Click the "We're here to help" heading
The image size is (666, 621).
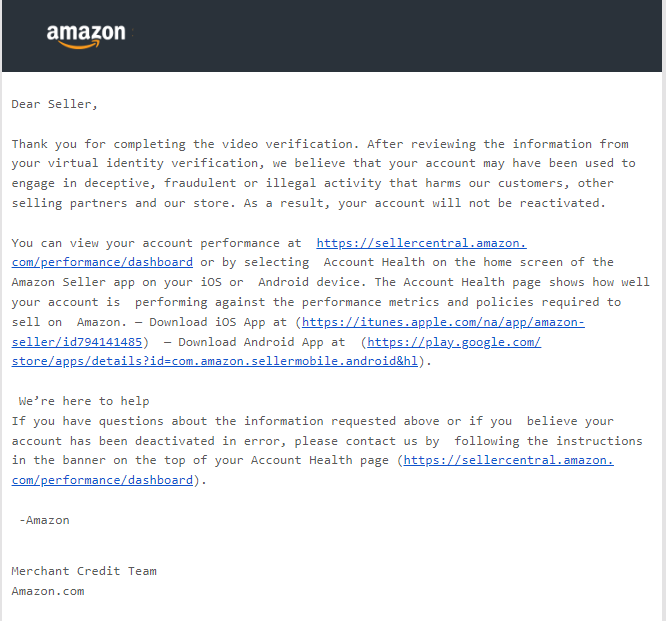point(84,401)
